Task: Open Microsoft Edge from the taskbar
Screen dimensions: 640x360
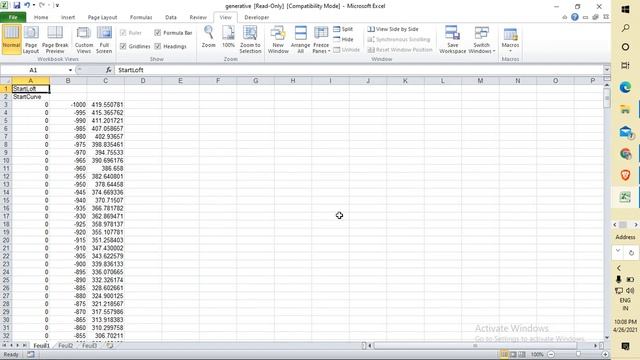Action: [x=625, y=87]
